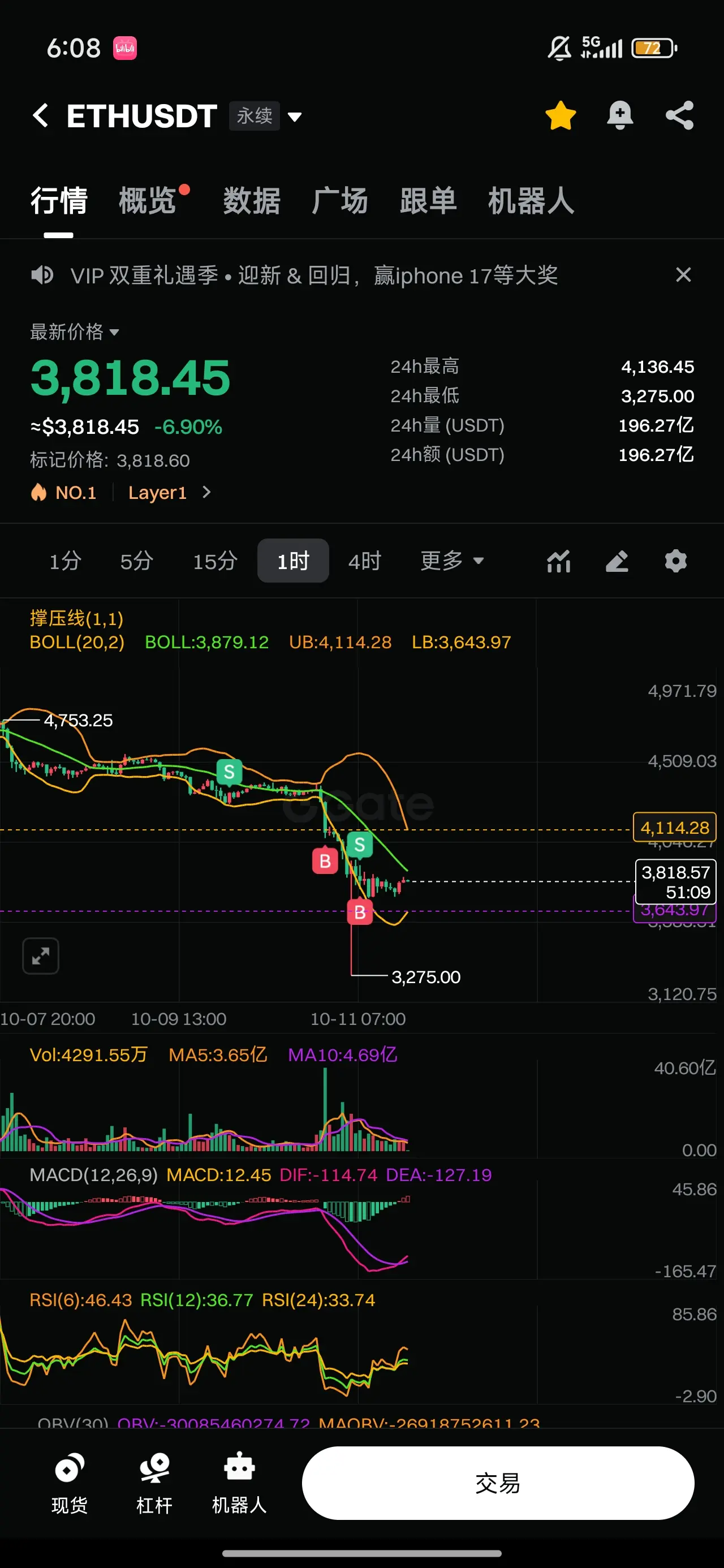Open the bottom 机器人 bot icon
Image resolution: width=724 pixels, height=1568 pixels.
click(x=239, y=1483)
